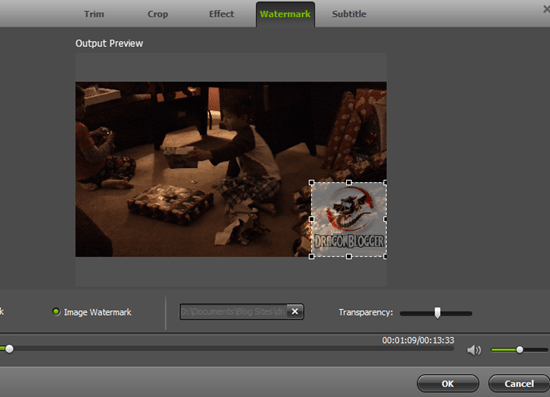Viewport: 550px width, 397px height.
Task: Click the Transparency label
Action: point(366,312)
